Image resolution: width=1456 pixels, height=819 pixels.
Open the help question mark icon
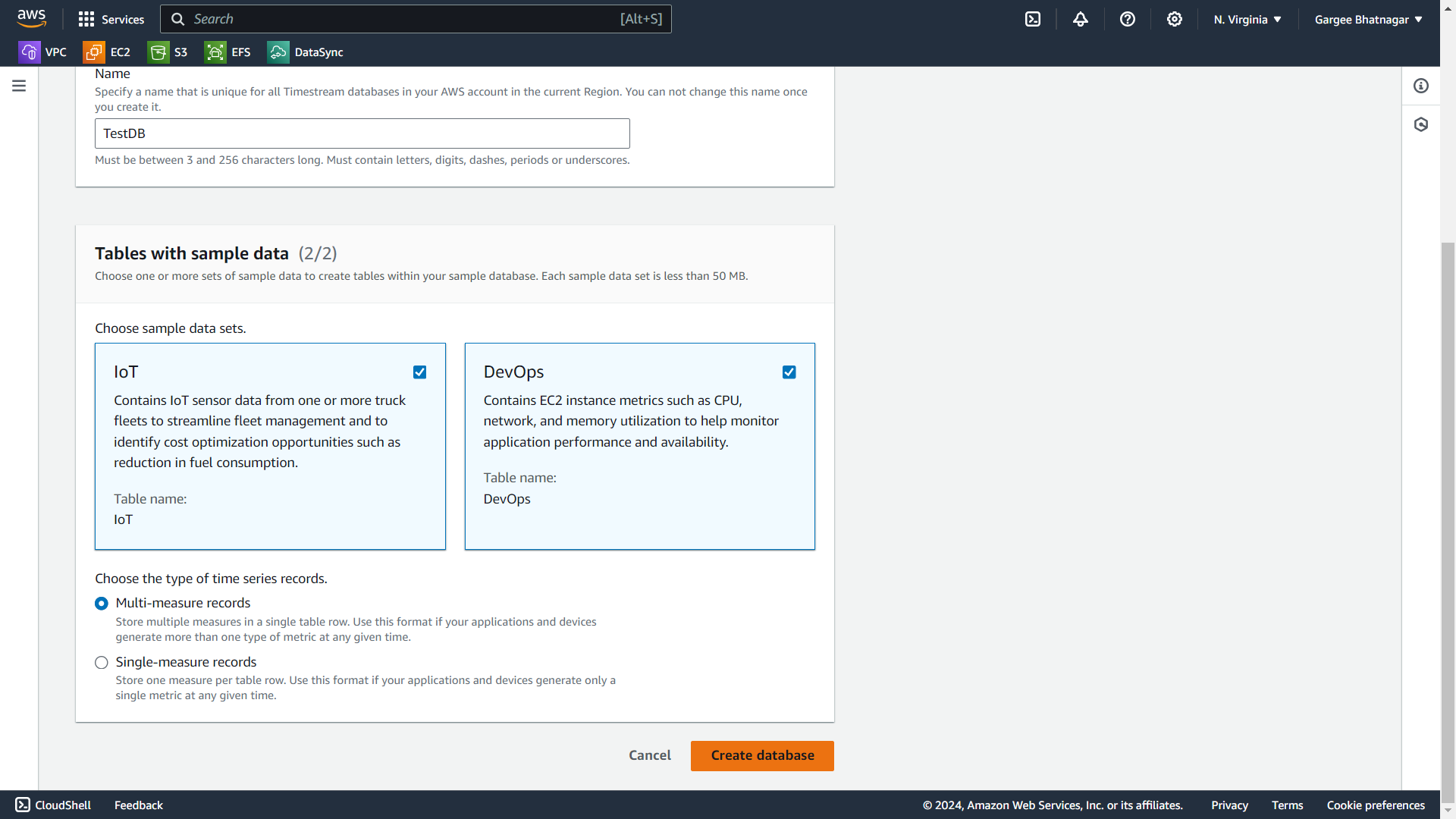[x=1128, y=19]
